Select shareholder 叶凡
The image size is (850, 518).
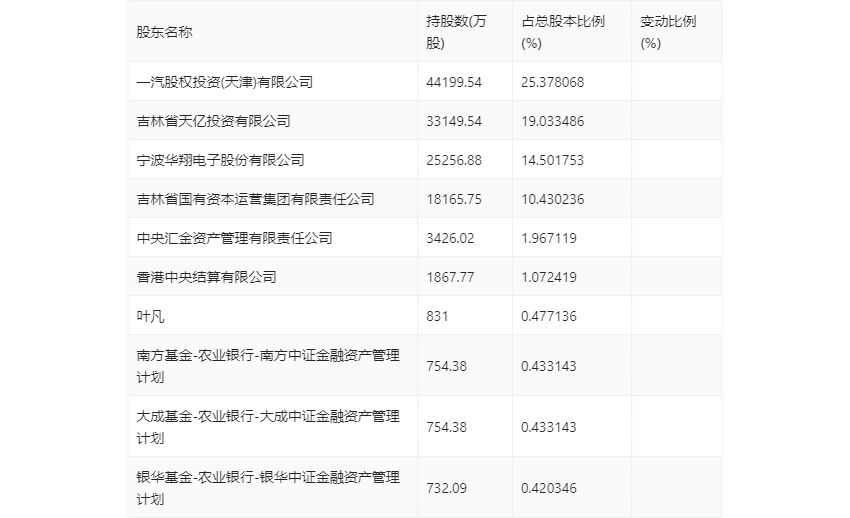click(150, 316)
